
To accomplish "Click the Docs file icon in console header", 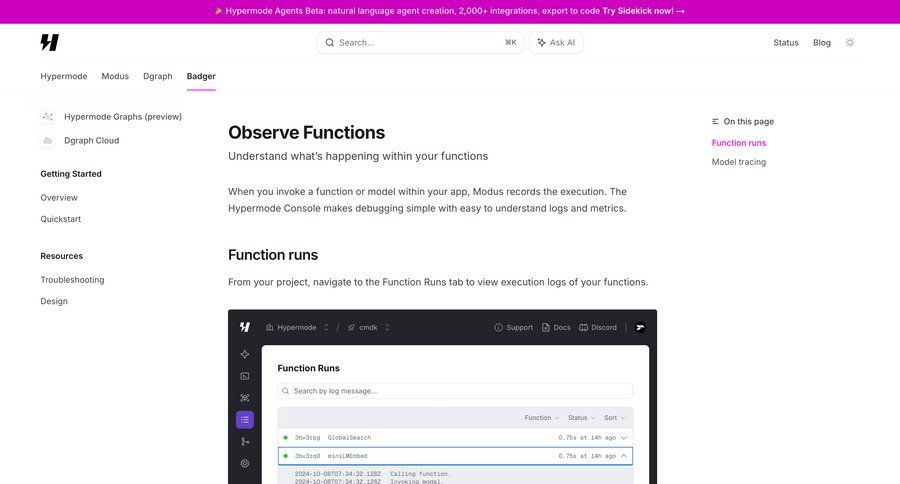I will [x=546, y=327].
